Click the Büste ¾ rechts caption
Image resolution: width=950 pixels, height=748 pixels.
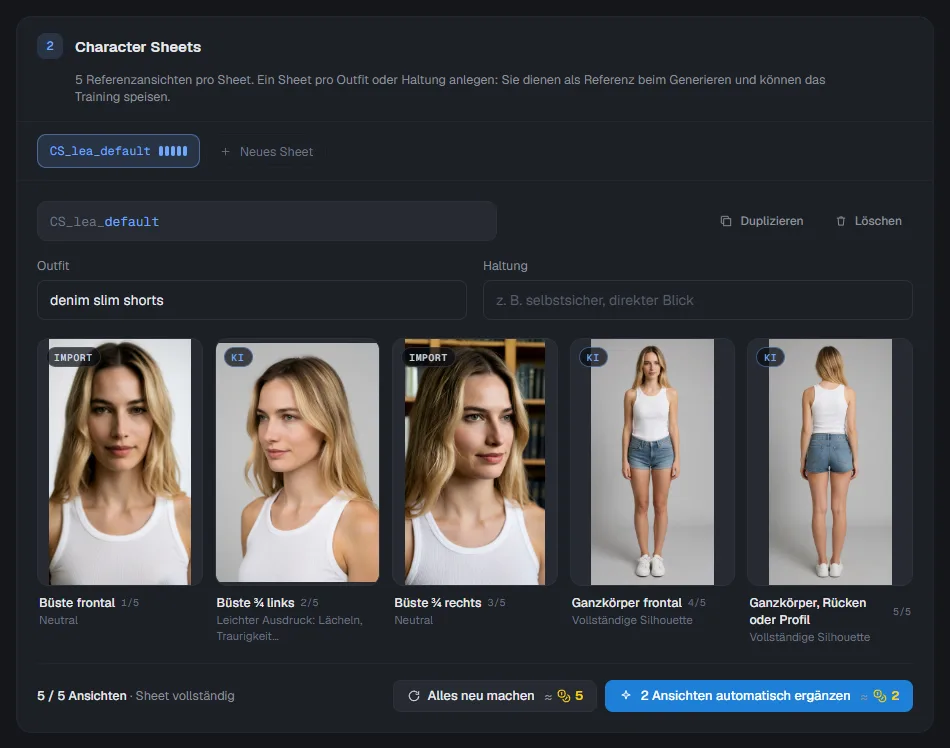coord(437,603)
